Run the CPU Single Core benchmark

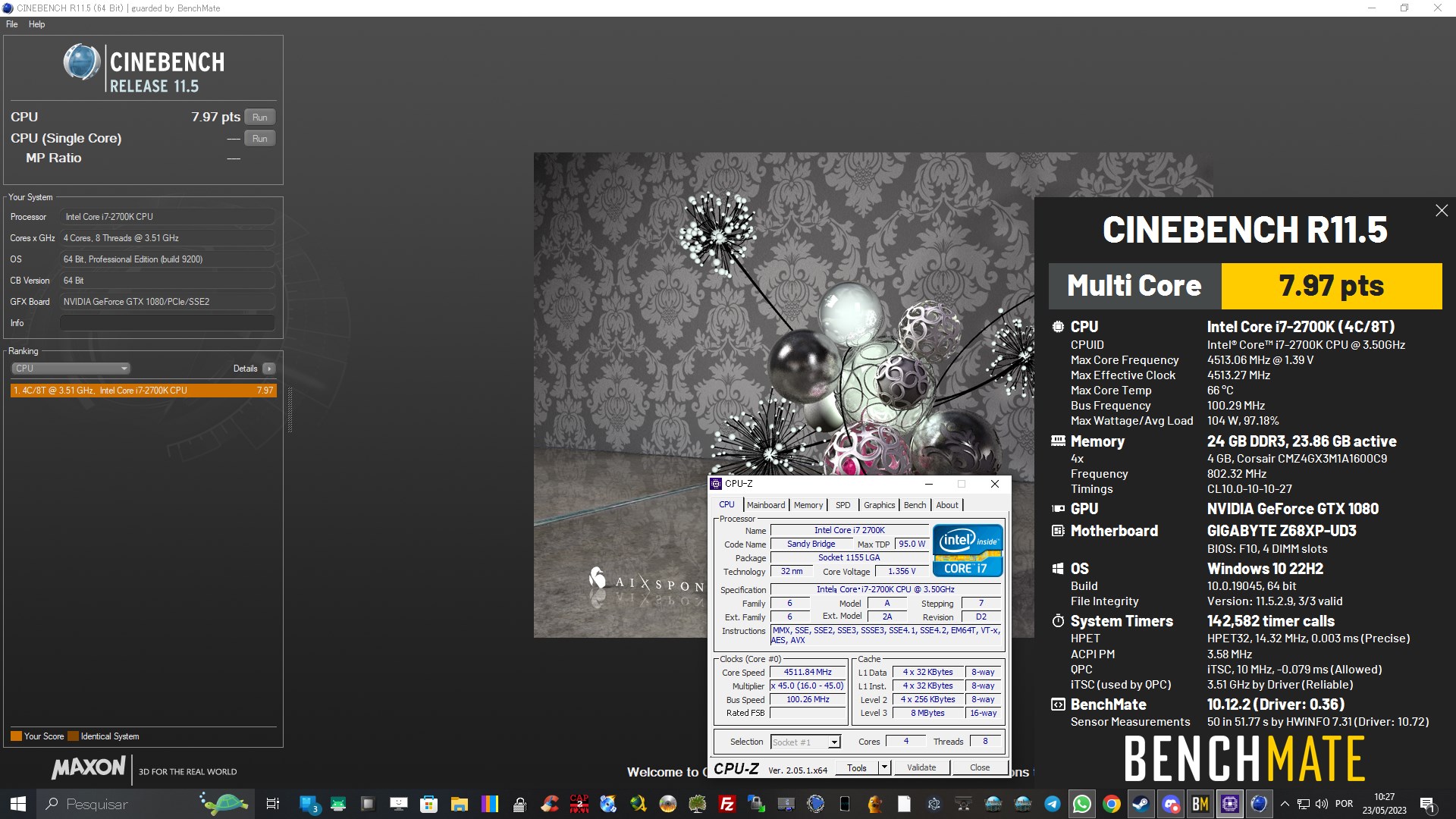point(259,139)
